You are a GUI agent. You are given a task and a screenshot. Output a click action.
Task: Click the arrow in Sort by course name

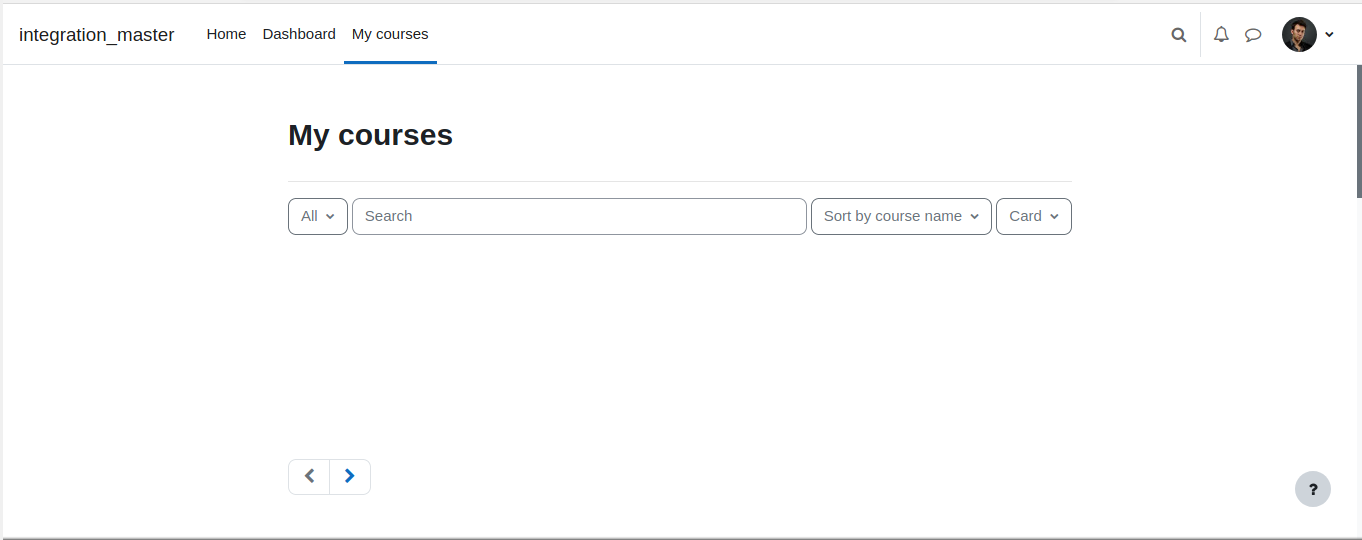(974, 217)
